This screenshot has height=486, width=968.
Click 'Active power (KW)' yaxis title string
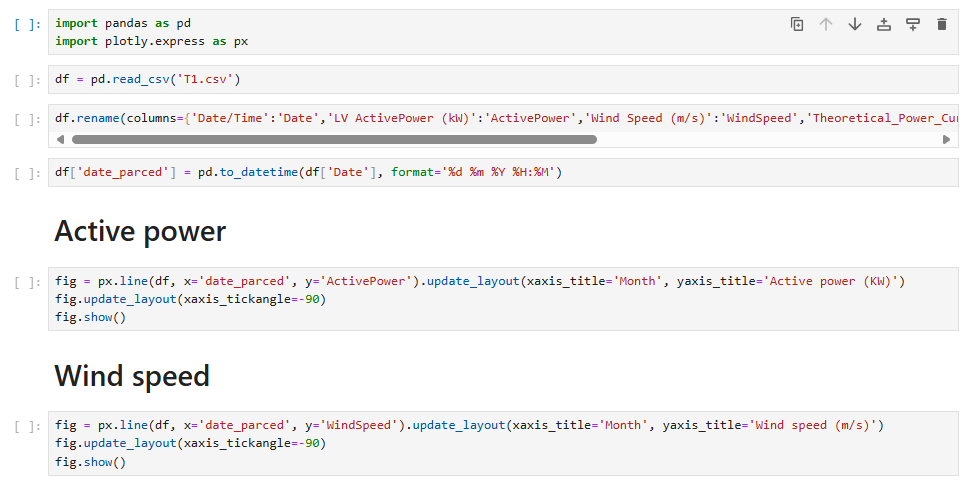click(x=831, y=281)
